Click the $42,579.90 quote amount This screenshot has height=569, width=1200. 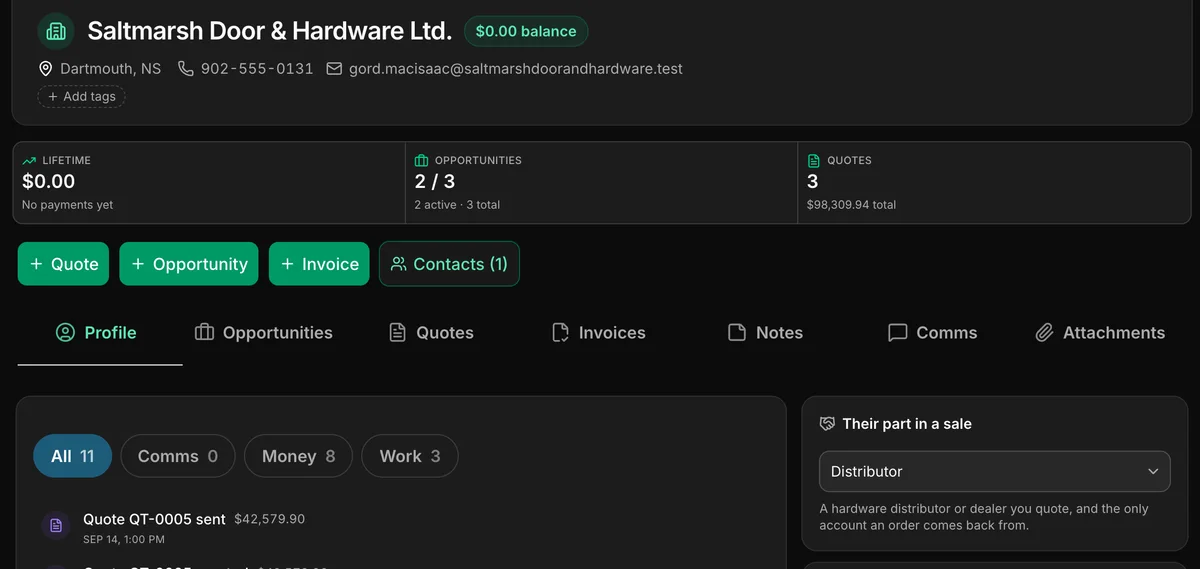click(270, 519)
